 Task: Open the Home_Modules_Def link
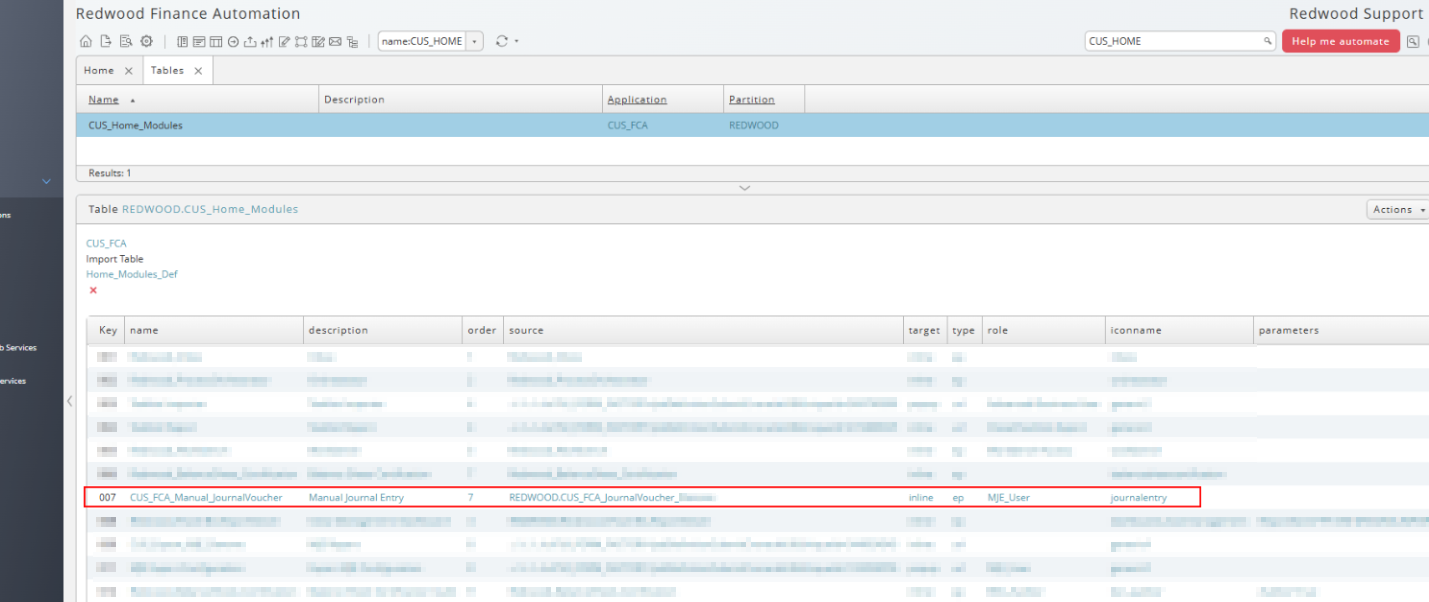[x=132, y=274]
